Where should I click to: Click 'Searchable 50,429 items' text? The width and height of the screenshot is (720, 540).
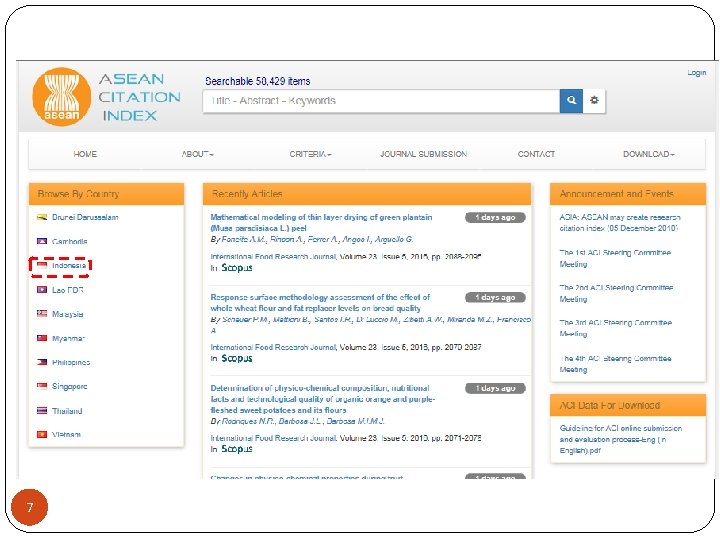[x=258, y=81]
